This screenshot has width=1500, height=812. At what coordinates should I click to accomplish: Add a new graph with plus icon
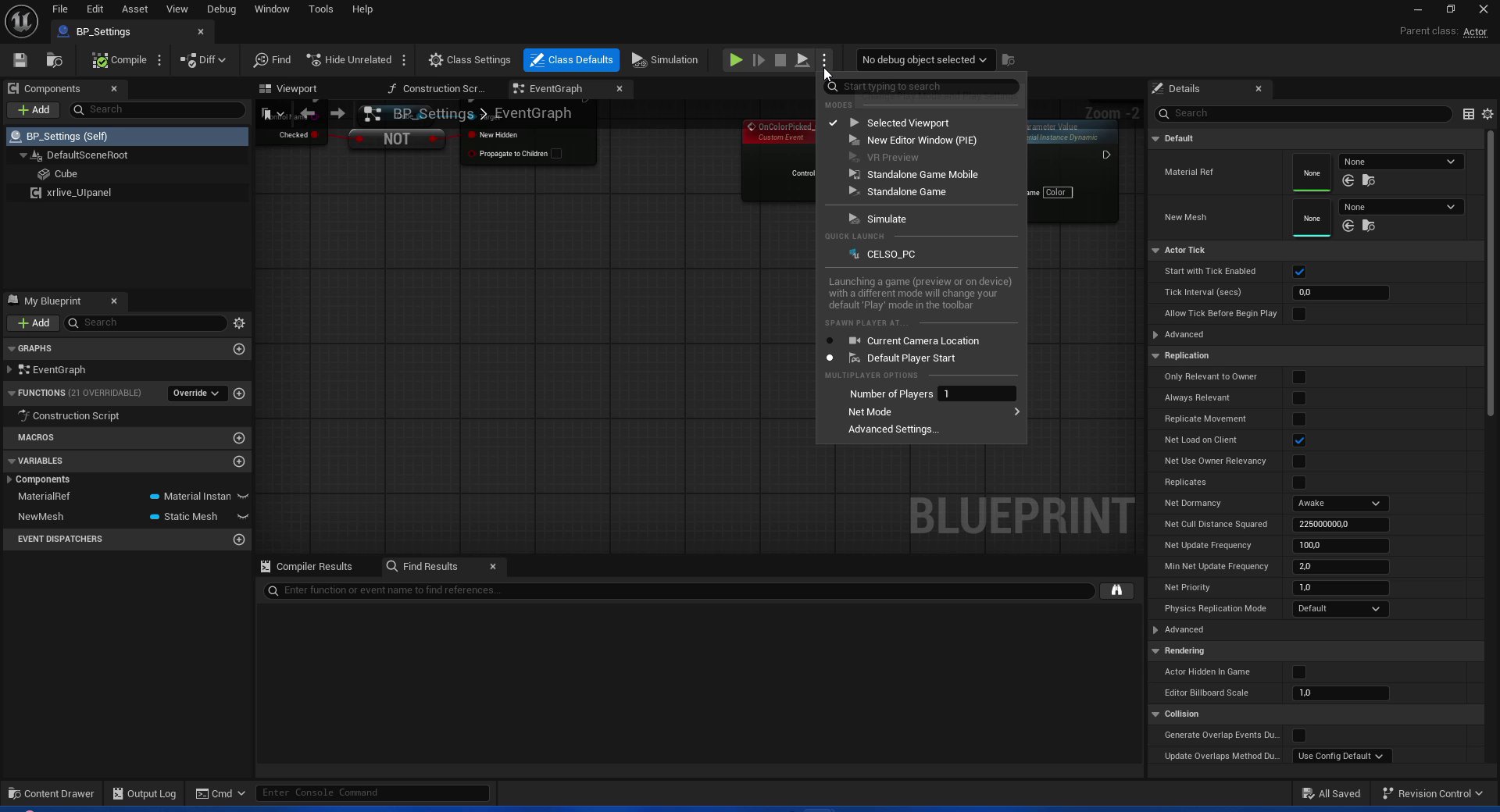pyautogui.click(x=239, y=349)
